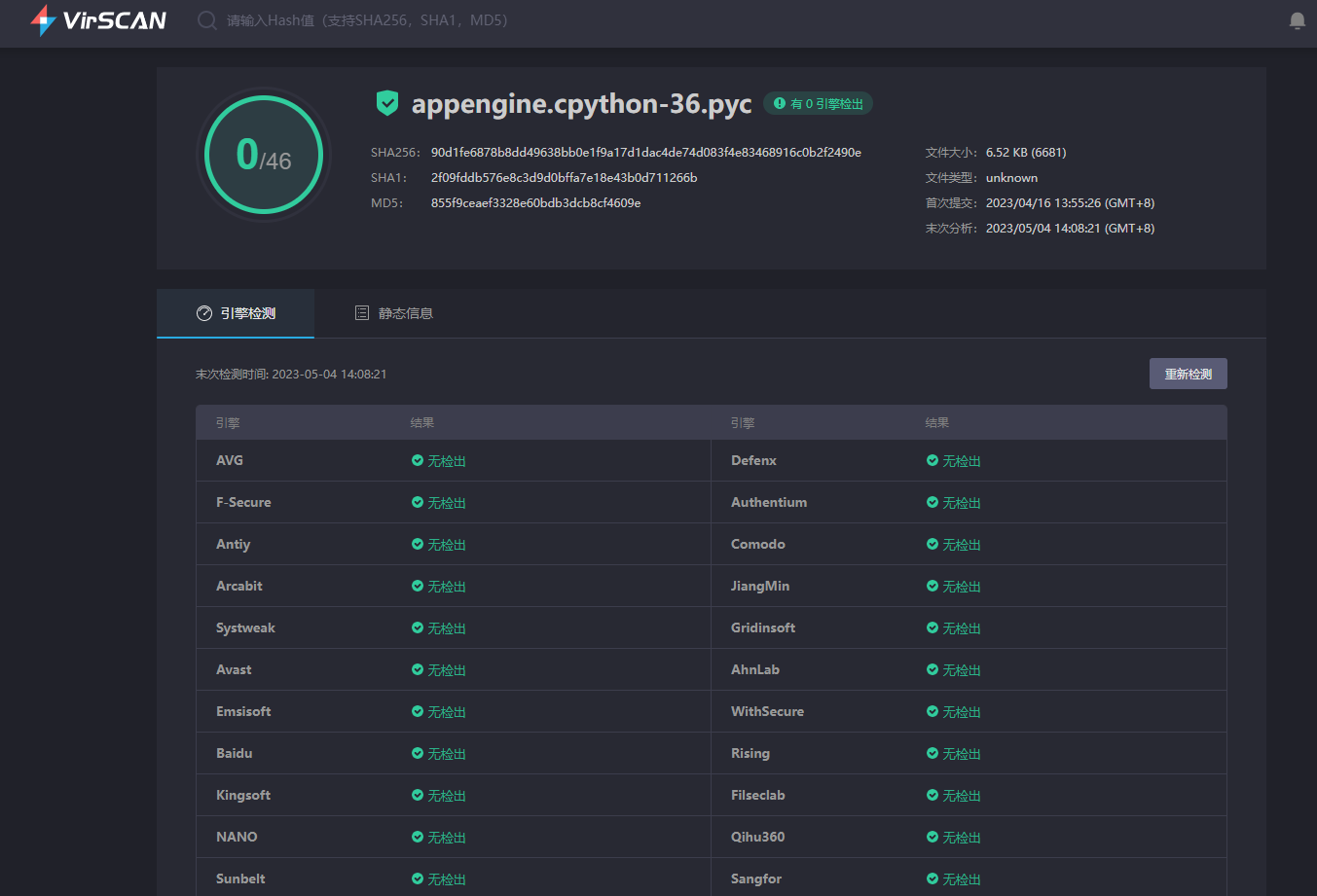Click the Emsisoft result checkmark icon

coord(418,711)
